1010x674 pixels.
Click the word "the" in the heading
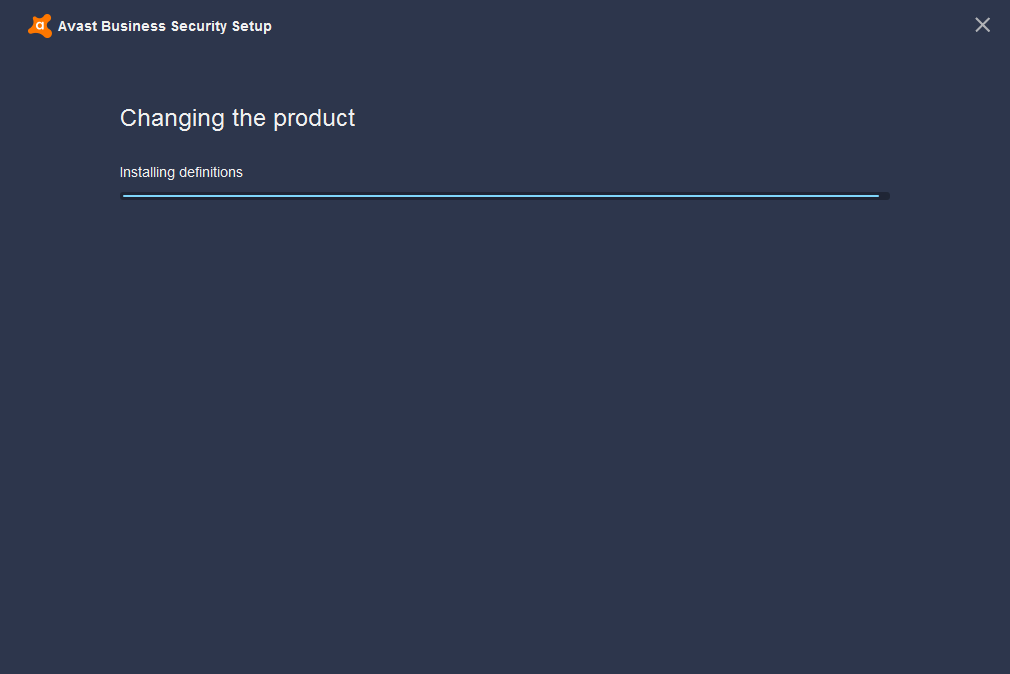249,119
